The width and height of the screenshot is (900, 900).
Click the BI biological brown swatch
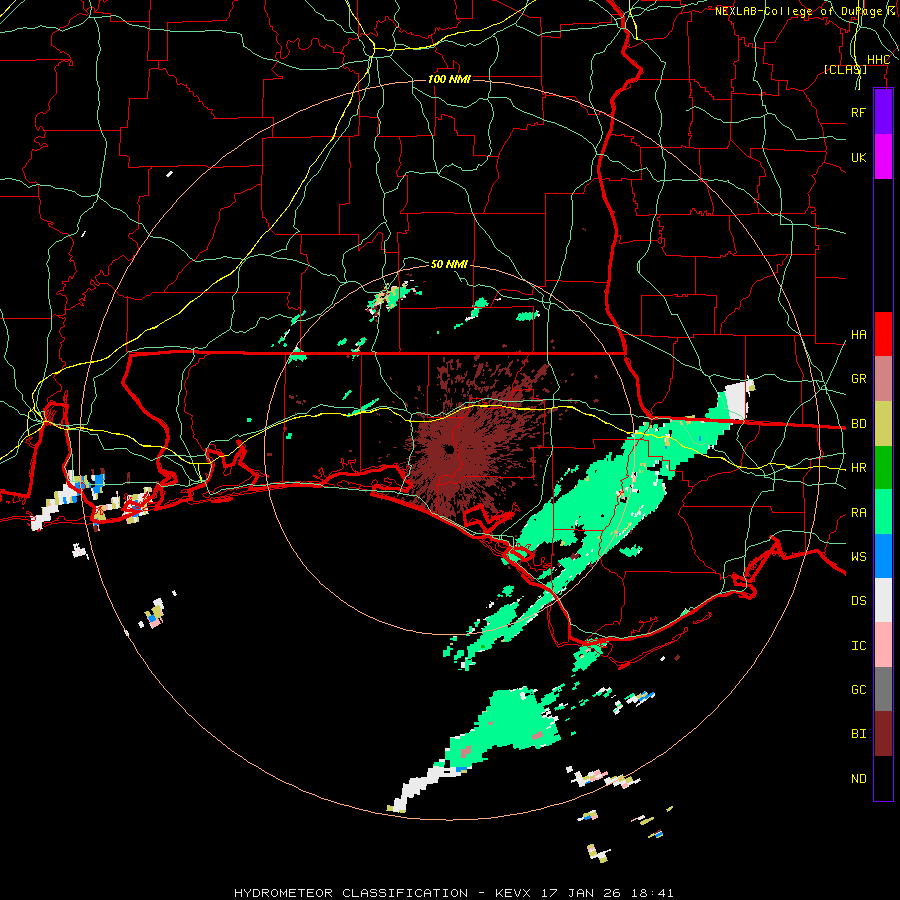(x=883, y=734)
